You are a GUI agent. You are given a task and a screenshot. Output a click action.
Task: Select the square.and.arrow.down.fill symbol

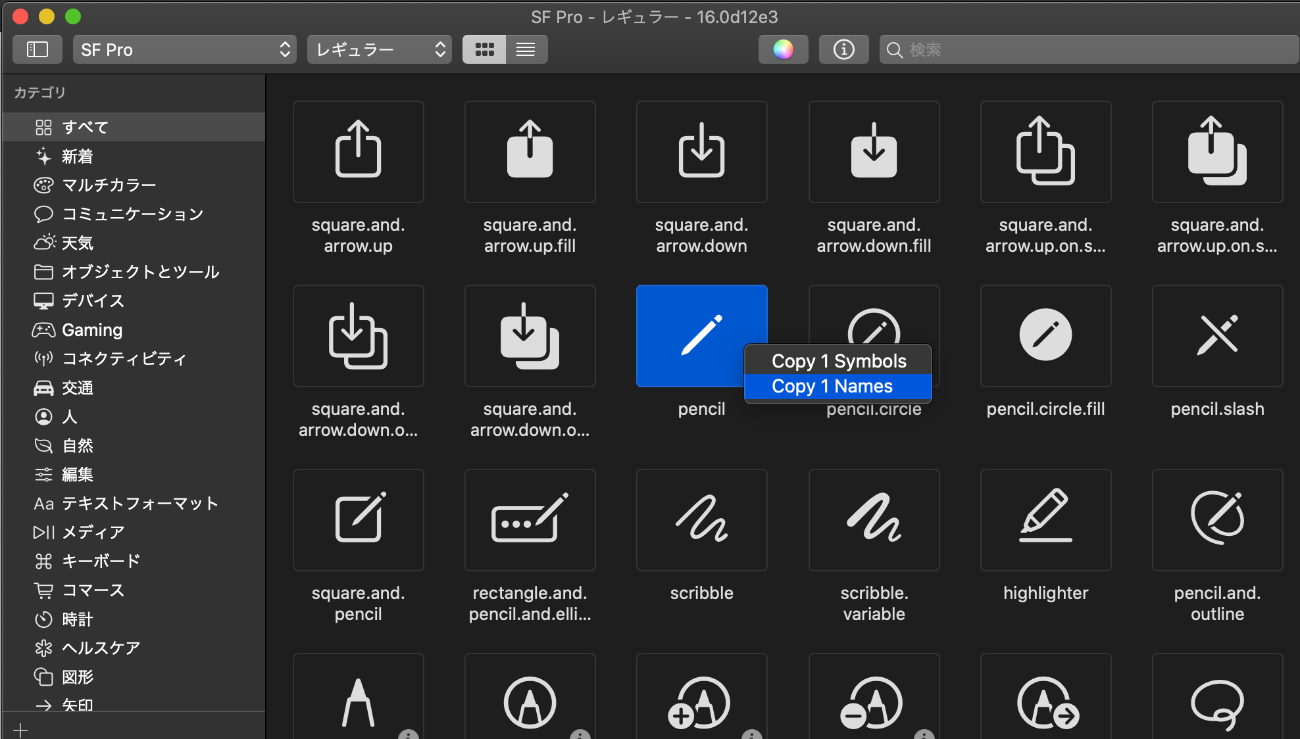pos(874,152)
